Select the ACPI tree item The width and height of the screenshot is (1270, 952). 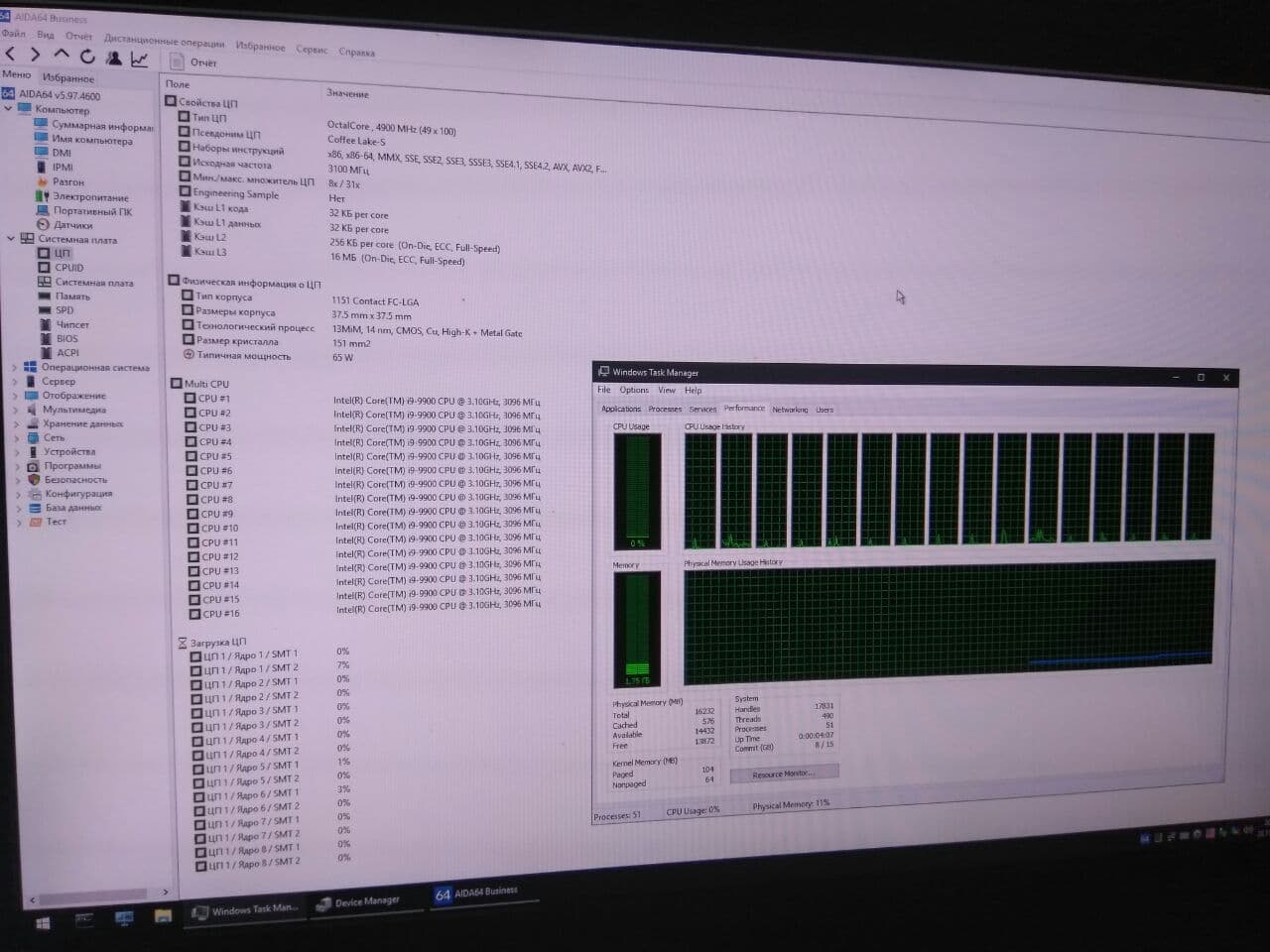[x=68, y=352]
